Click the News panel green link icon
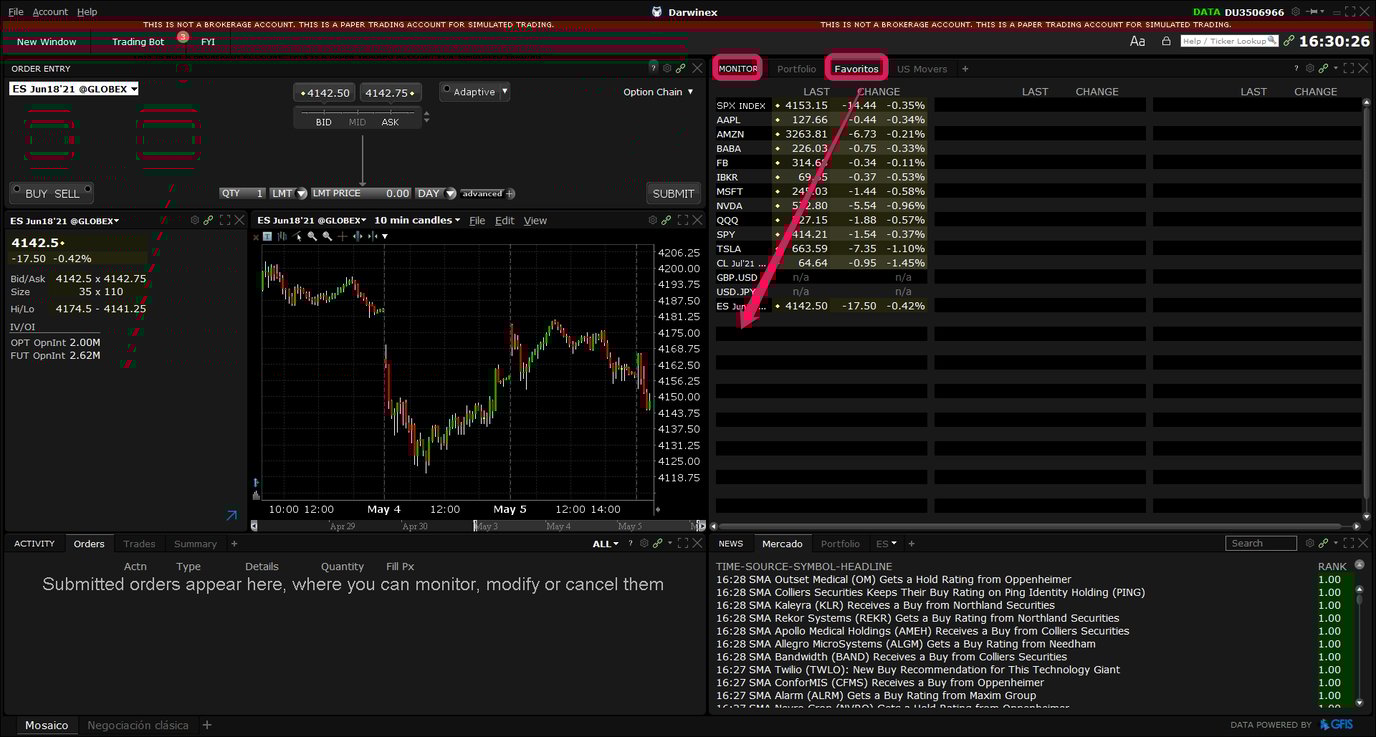The width and height of the screenshot is (1376, 737). click(x=1323, y=543)
